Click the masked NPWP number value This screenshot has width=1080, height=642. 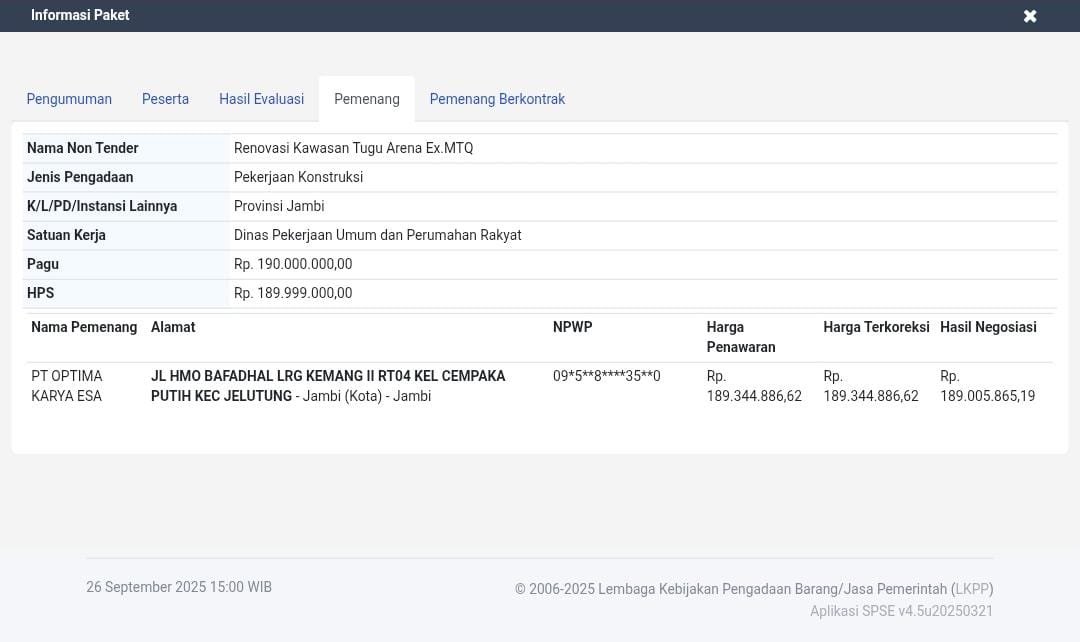[606, 376]
